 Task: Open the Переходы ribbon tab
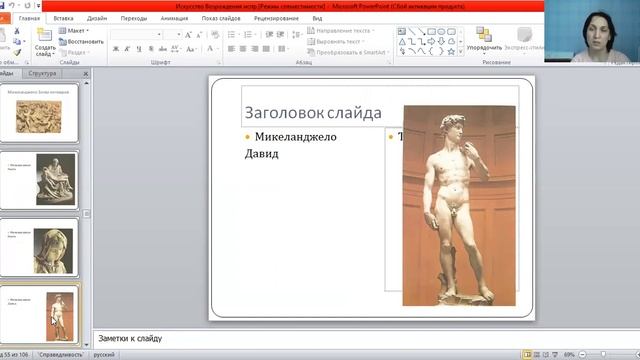[x=134, y=18]
